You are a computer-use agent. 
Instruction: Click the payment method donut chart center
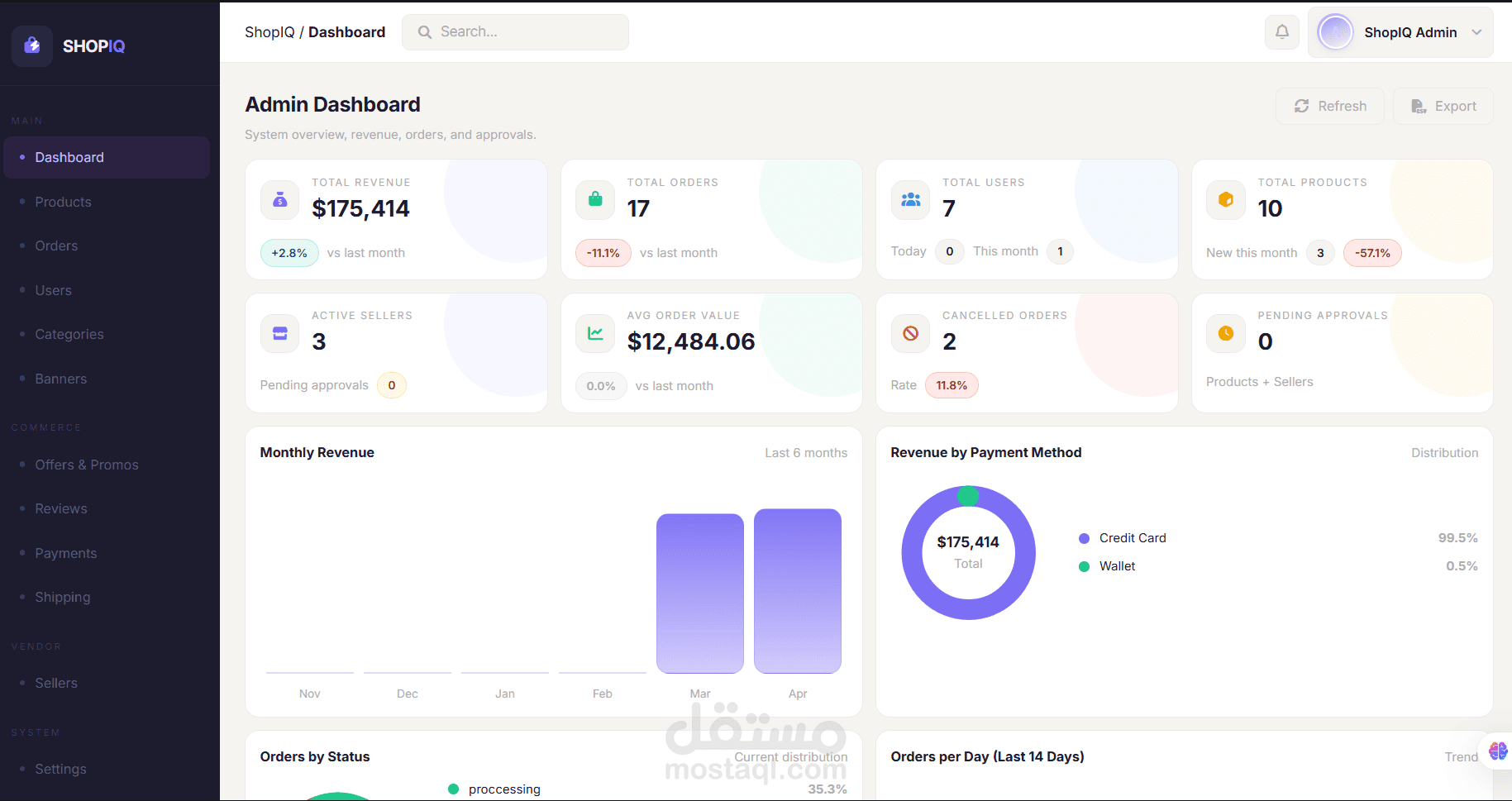968,552
